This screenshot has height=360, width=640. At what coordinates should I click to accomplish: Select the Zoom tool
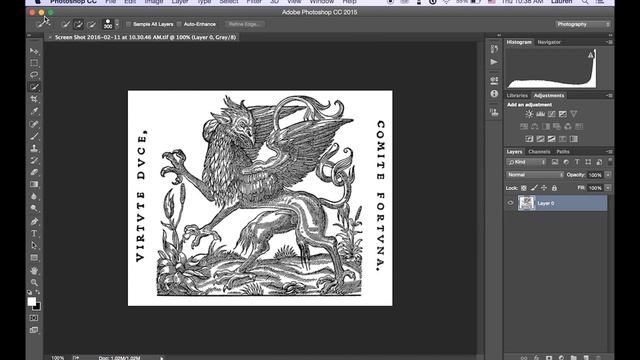pos(34,282)
